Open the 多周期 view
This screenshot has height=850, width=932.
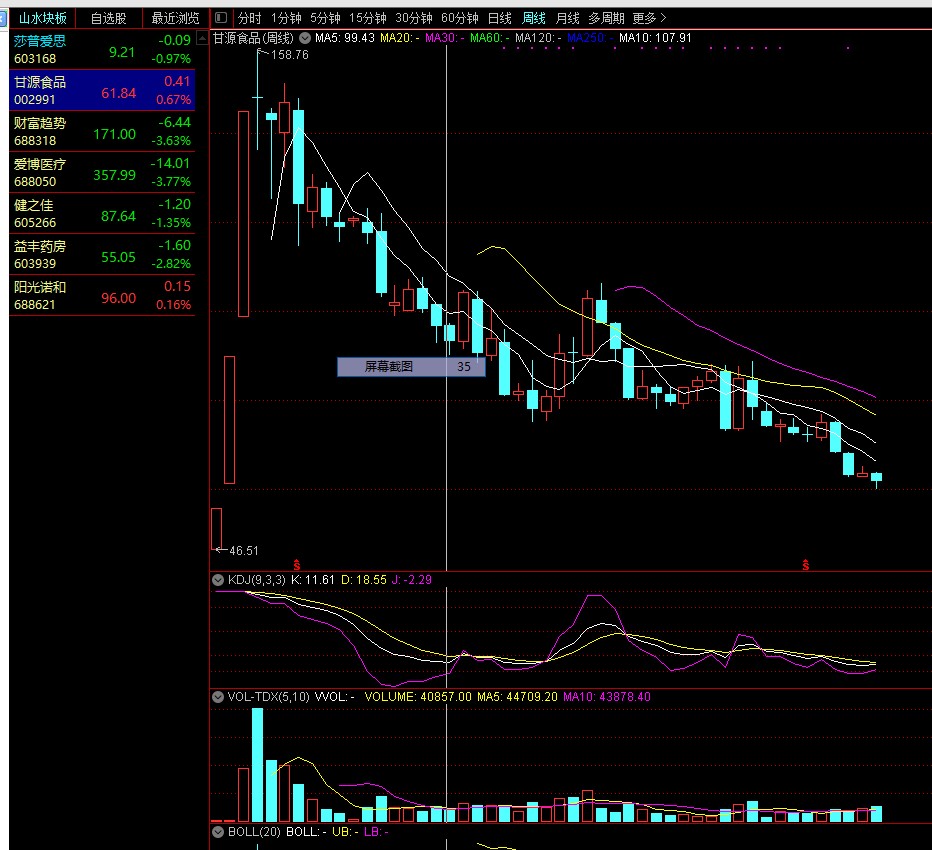(x=606, y=18)
